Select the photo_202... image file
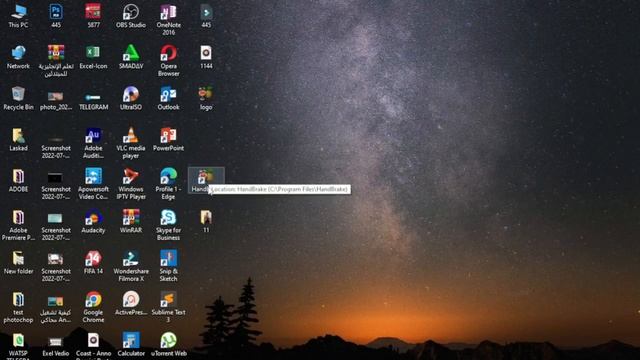The image size is (640, 360). [x=56, y=100]
